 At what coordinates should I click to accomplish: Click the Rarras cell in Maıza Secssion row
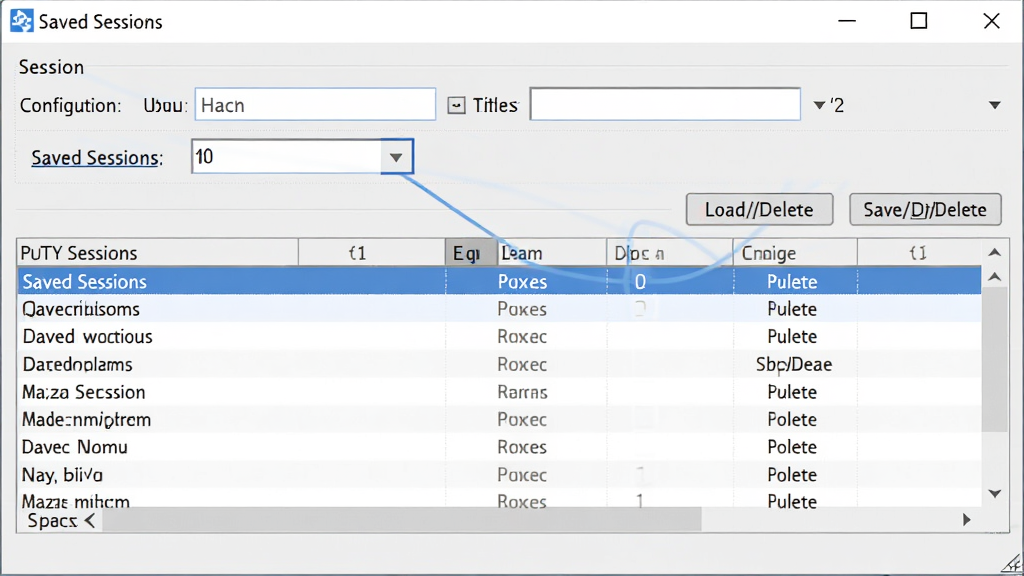[x=522, y=392]
